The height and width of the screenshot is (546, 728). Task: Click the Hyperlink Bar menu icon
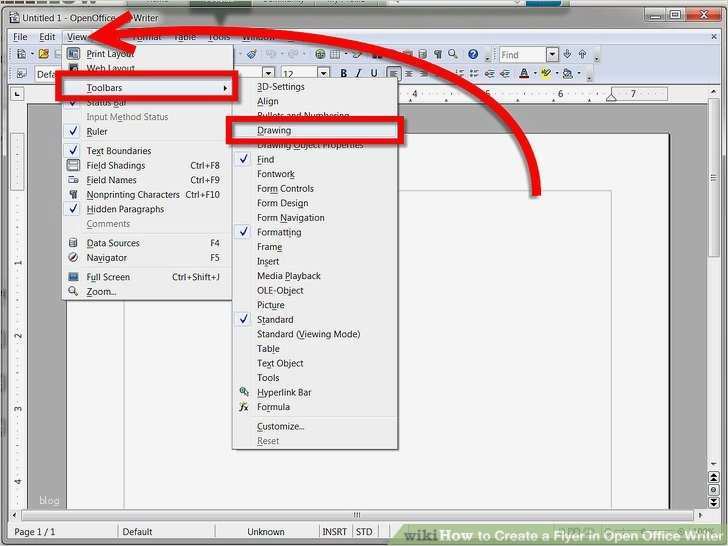tap(244, 392)
